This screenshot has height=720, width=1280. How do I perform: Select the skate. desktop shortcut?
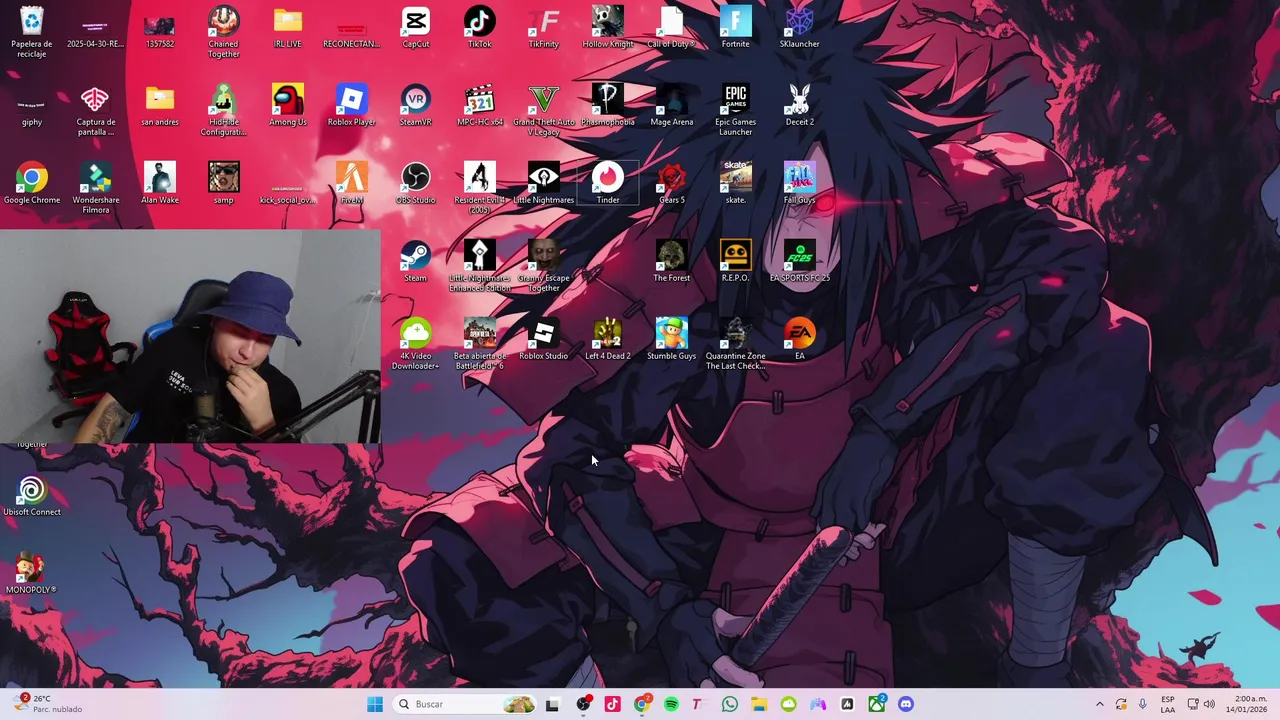[x=735, y=184]
